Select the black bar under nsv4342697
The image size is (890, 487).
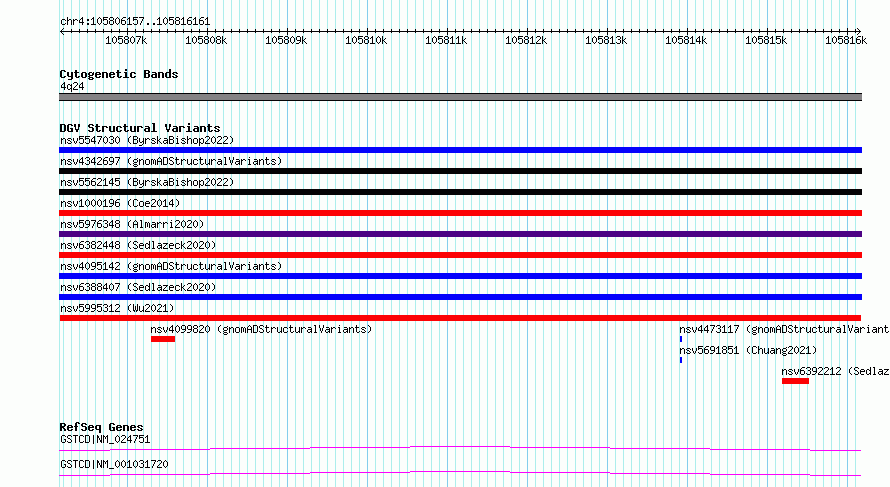[x=460, y=171]
